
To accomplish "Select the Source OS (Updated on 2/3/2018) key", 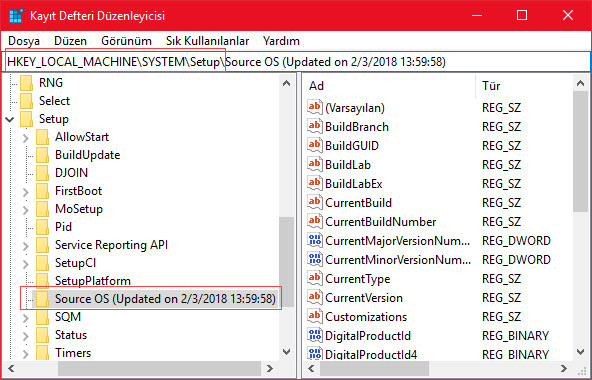I will point(165,299).
